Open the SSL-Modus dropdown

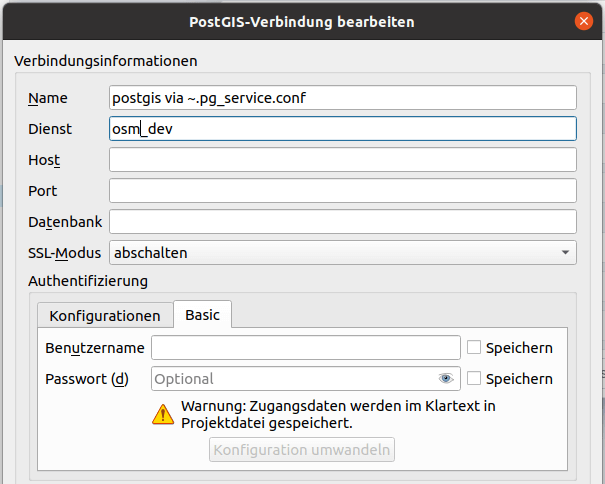tap(342, 253)
